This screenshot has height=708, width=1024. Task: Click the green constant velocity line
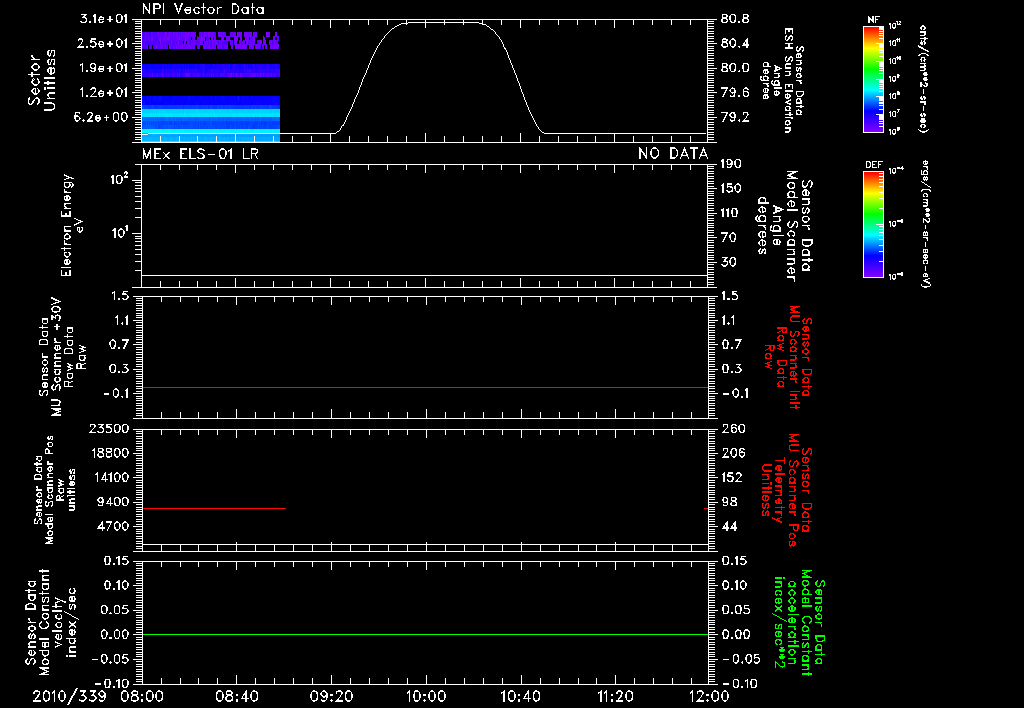425,634
